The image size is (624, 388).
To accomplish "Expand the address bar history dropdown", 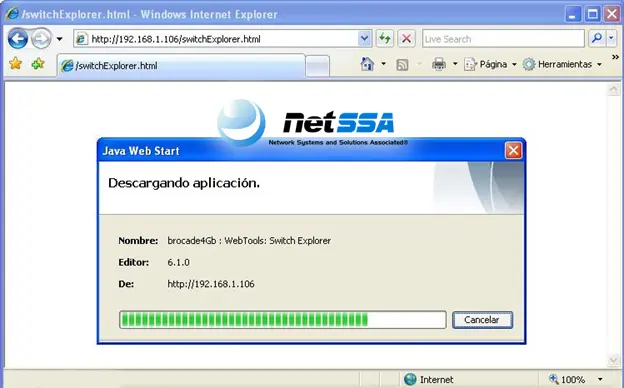I will click(x=364, y=39).
